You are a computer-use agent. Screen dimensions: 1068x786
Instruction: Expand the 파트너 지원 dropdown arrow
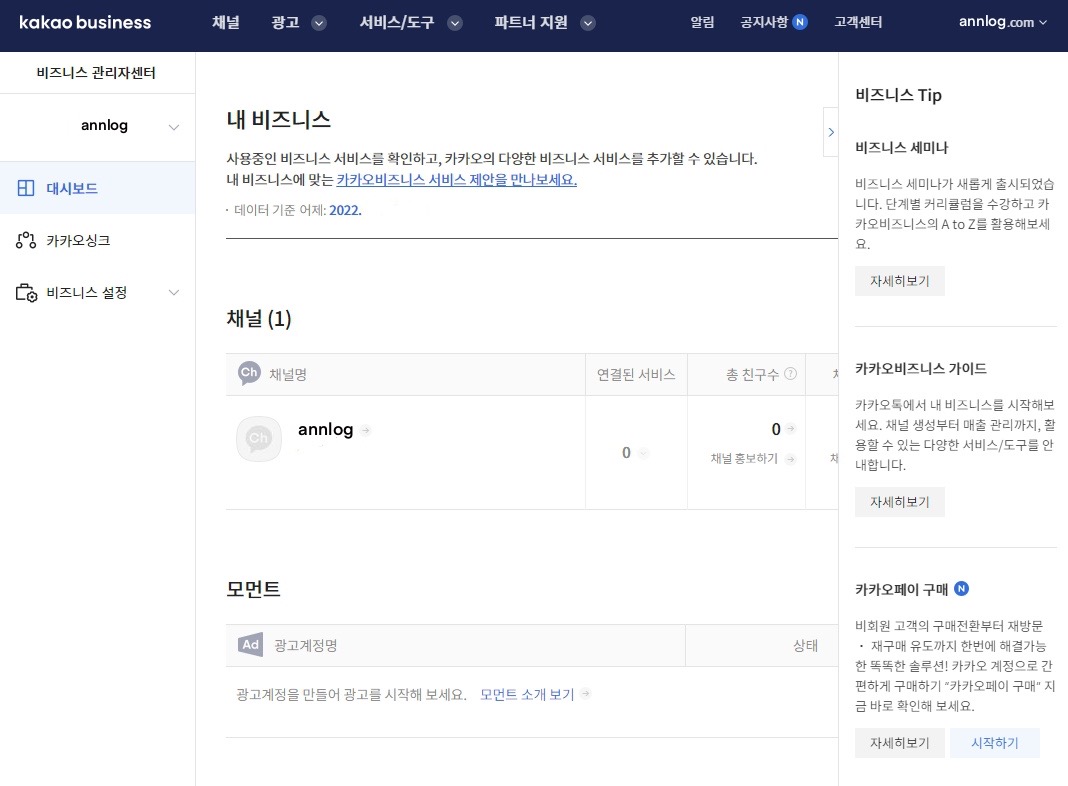click(x=588, y=23)
